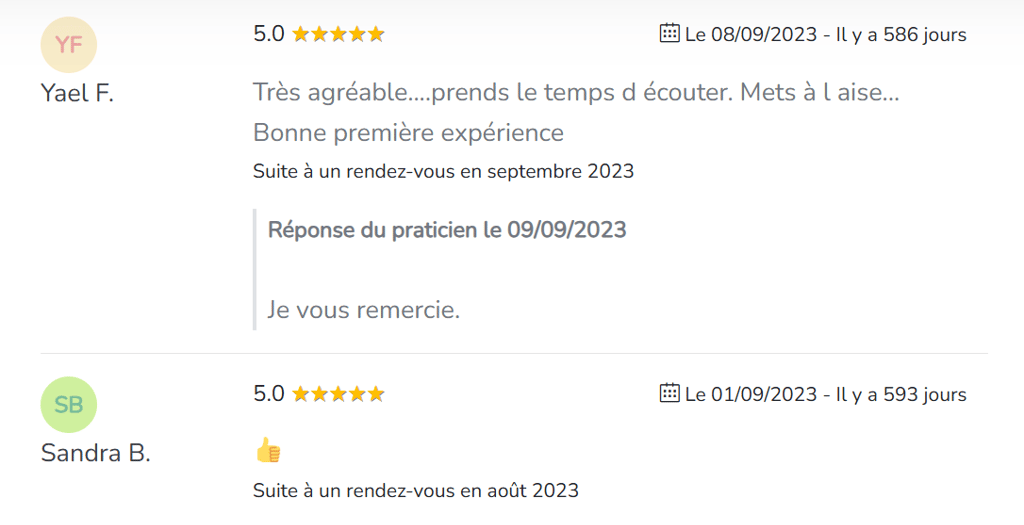Click the SB avatar circle
Image resolution: width=1024 pixels, height=525 pixels.
68,405
